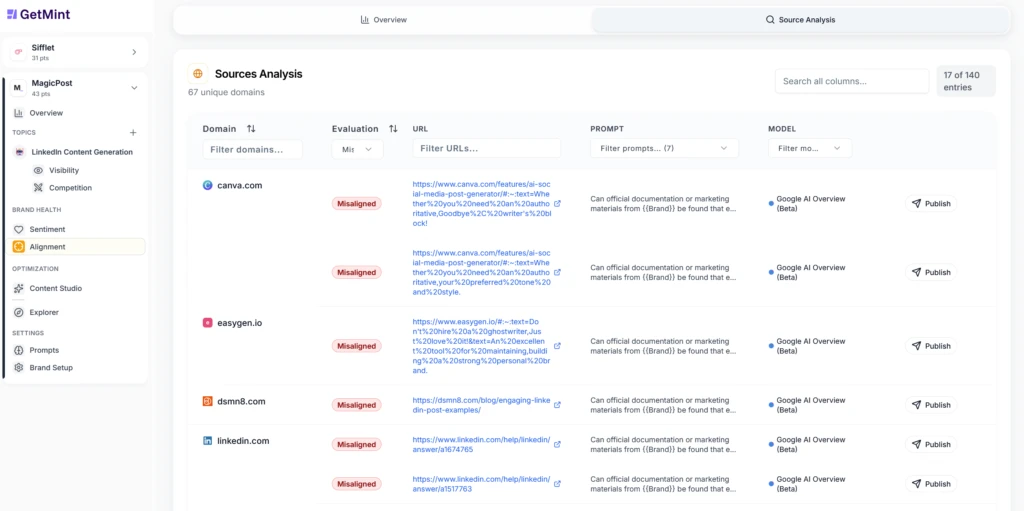Open linkedin.com answer a1517763 link
Screen dimensions: 1024x511
482,484
